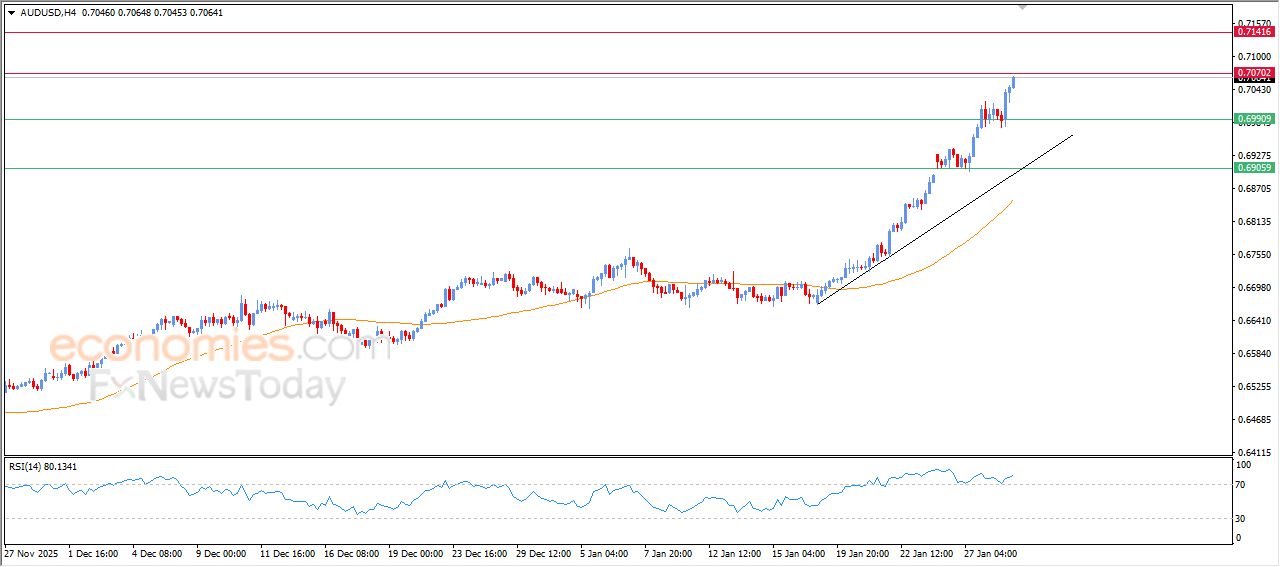Click the 0.66410 value on price axis
The height and width of the screenshot is (567, 1280).
[x=1254, y=321]
